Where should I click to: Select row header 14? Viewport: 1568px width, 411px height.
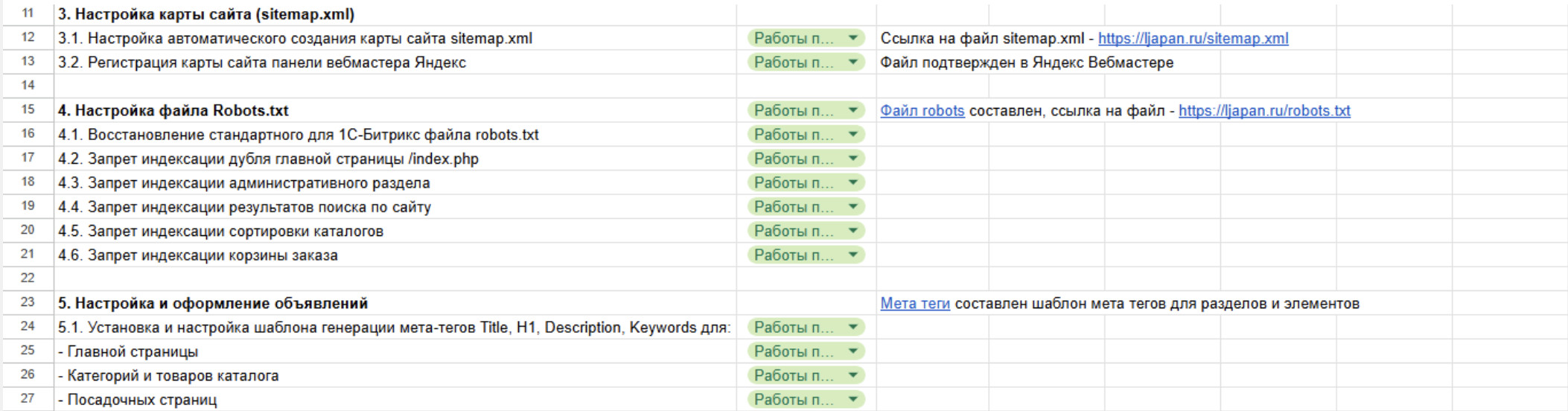(x=28, y=86)
